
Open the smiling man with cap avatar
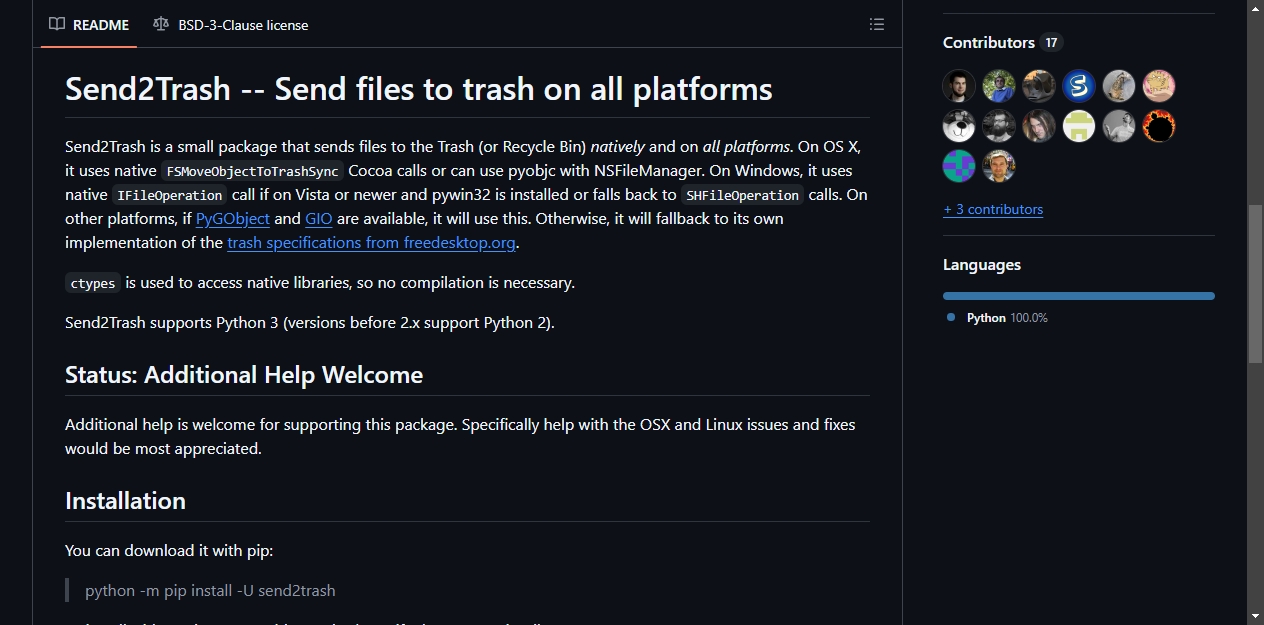pyautogui.click(x=999, y=166)
